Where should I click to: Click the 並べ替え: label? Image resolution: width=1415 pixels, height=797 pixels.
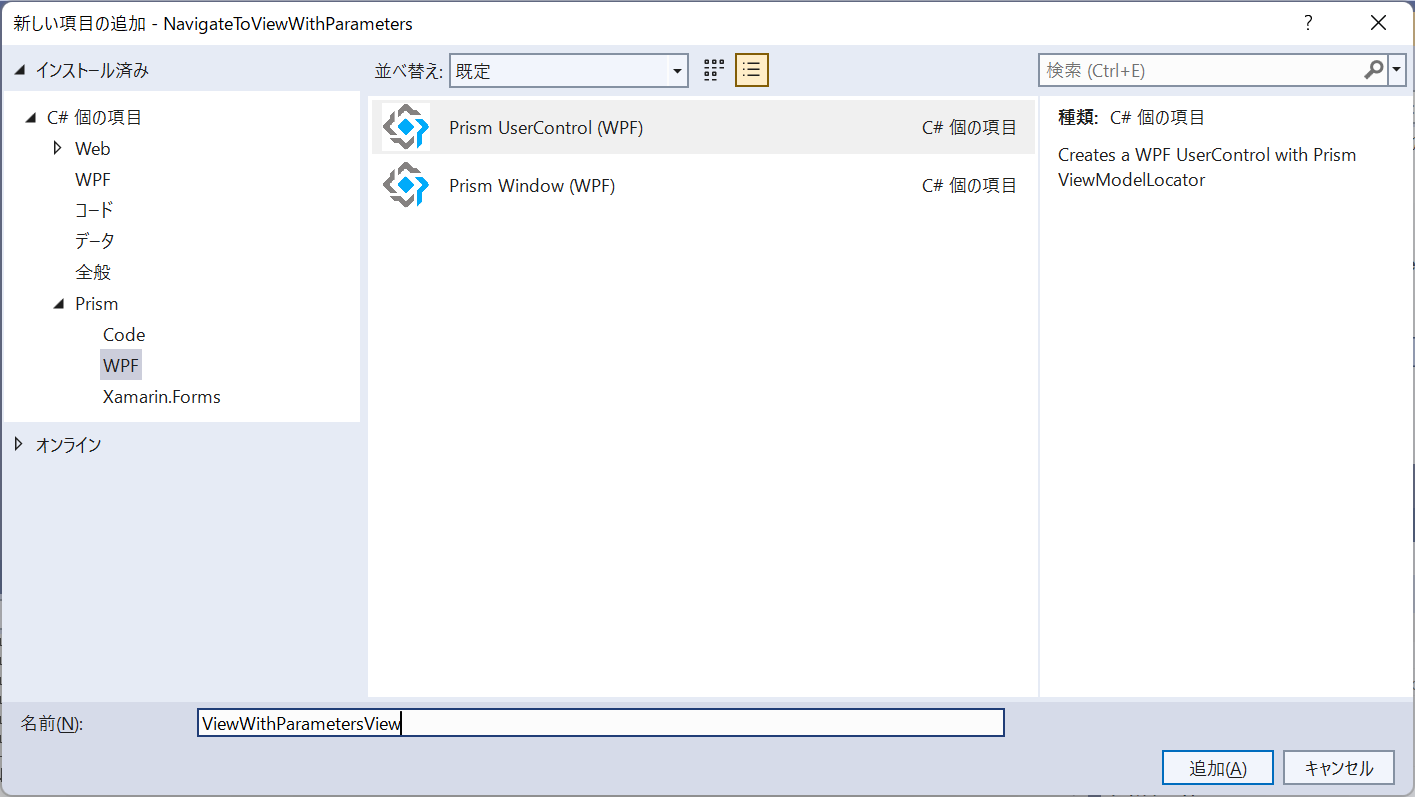tap(408, 71)
